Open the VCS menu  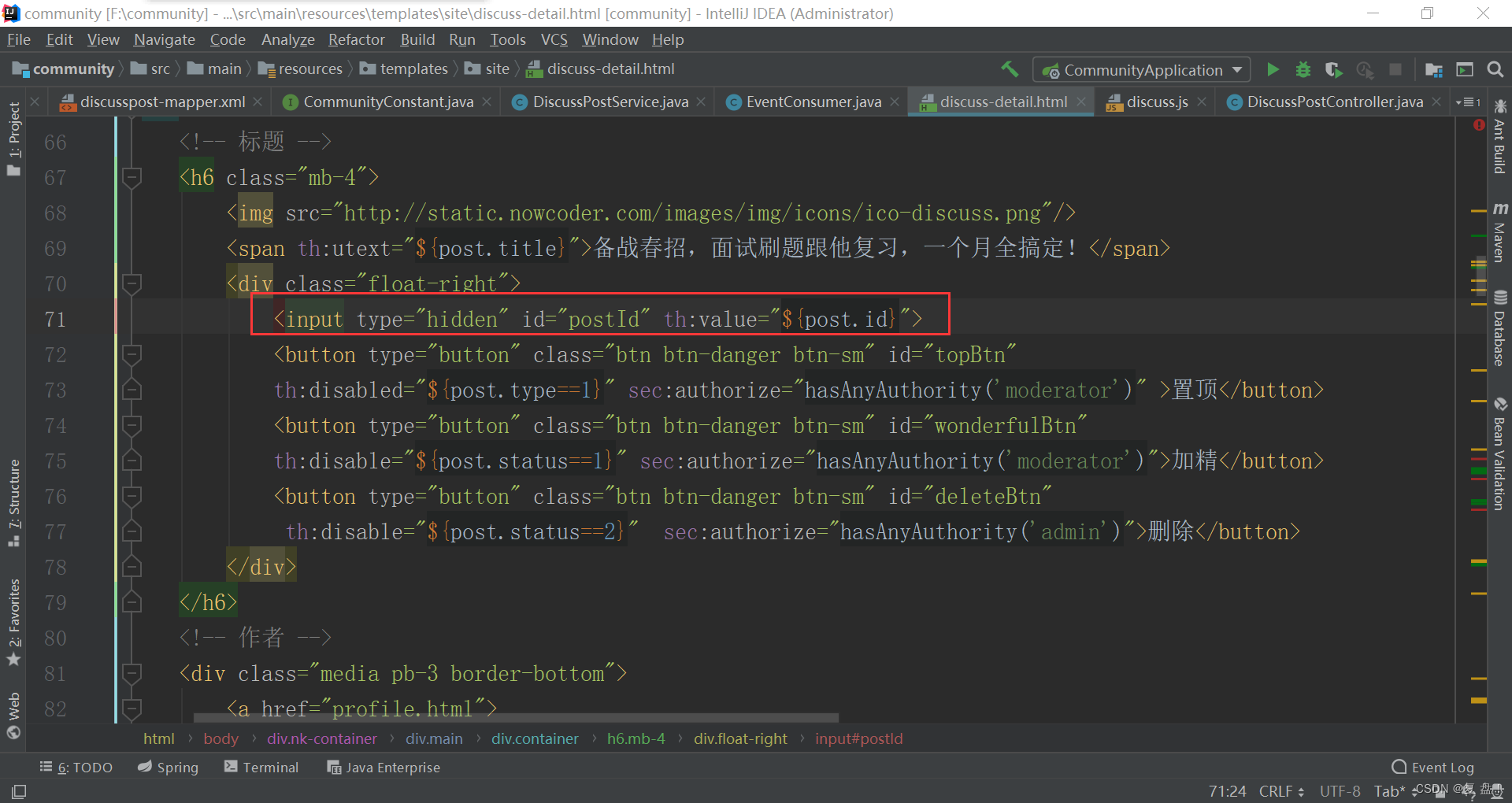(554, 39)
